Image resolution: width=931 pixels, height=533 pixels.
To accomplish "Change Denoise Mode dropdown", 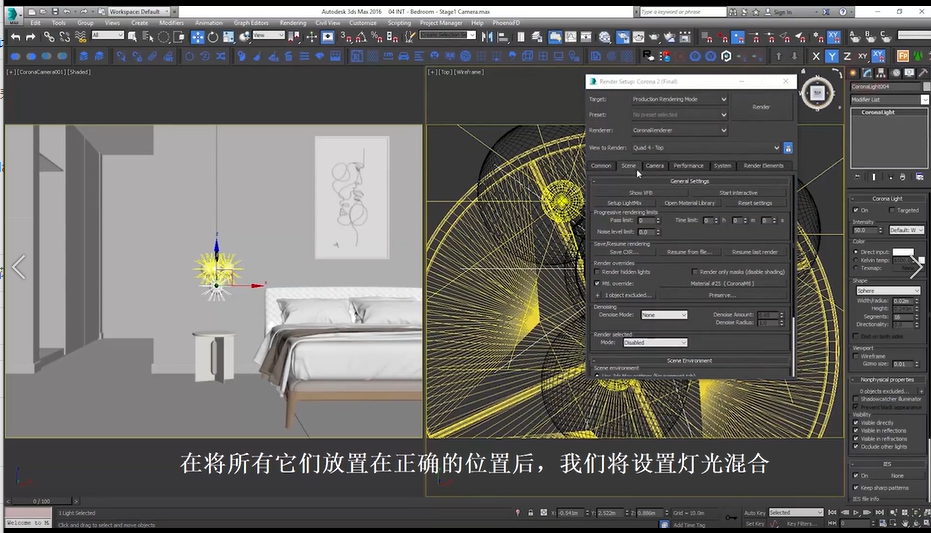I will coord(664,315).
